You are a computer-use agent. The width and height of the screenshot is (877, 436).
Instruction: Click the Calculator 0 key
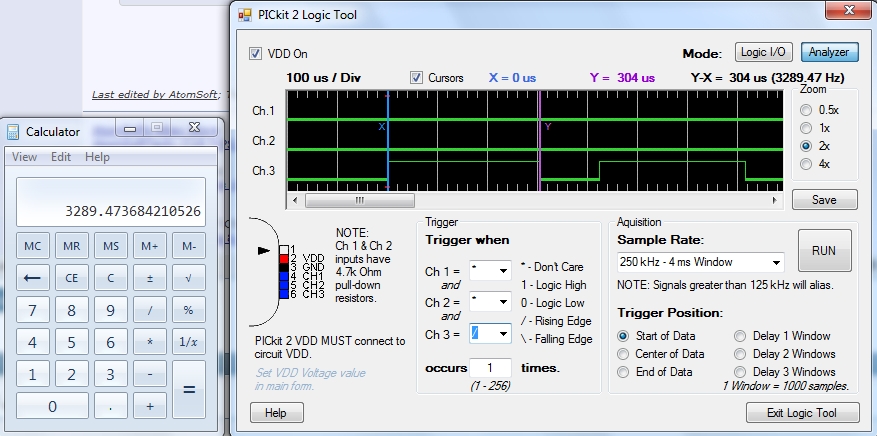coord(52,406)
